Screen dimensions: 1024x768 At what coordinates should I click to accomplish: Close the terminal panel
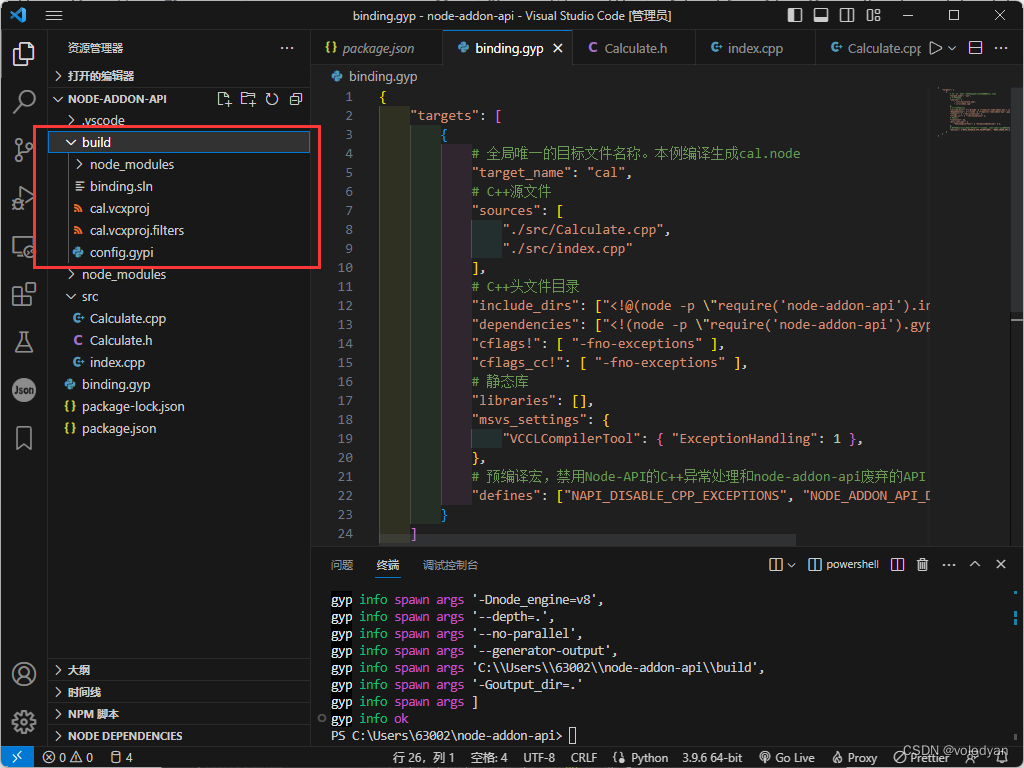coord(1000,564)
